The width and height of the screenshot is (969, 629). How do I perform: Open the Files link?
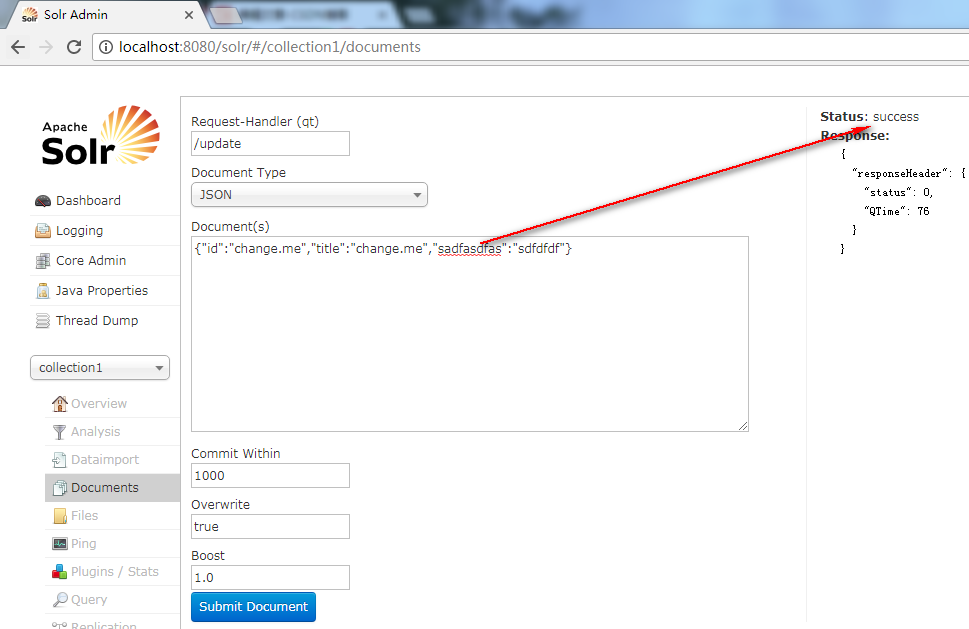[85, 516]
